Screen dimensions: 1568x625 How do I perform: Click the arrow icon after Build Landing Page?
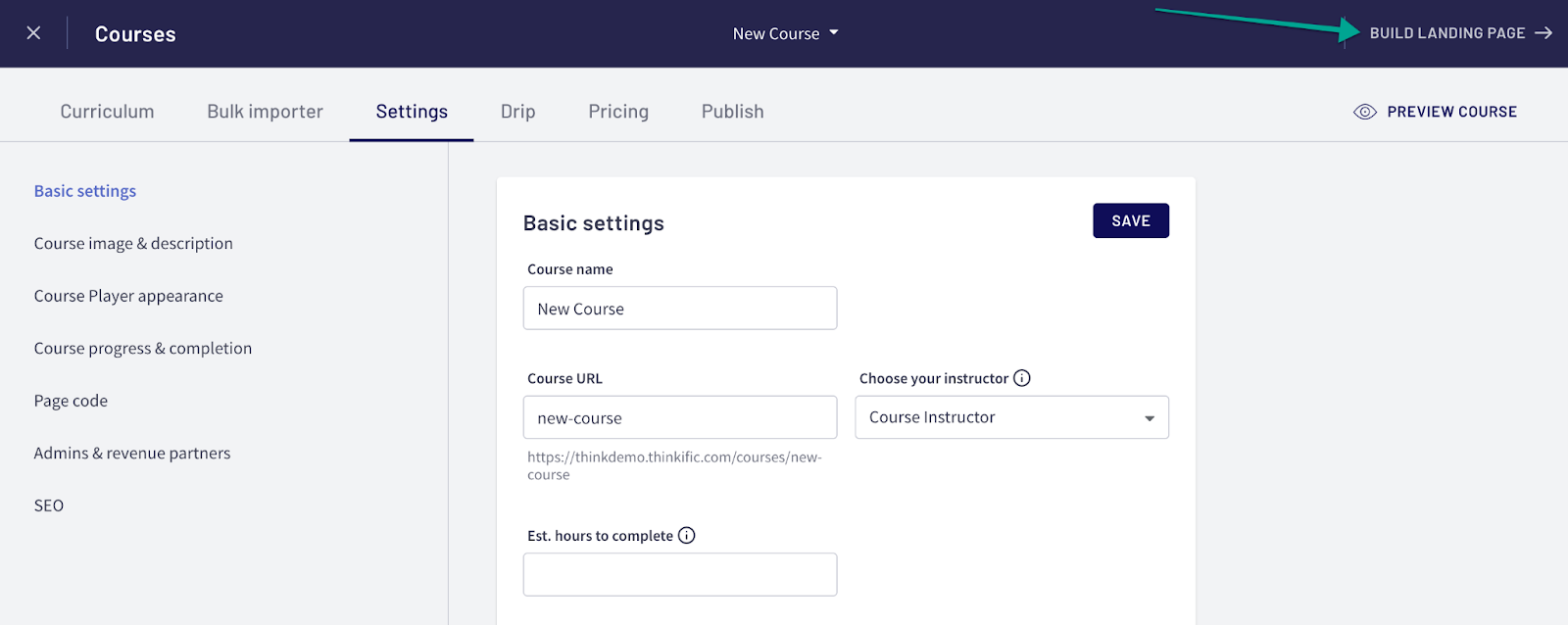click(1543, 33)
